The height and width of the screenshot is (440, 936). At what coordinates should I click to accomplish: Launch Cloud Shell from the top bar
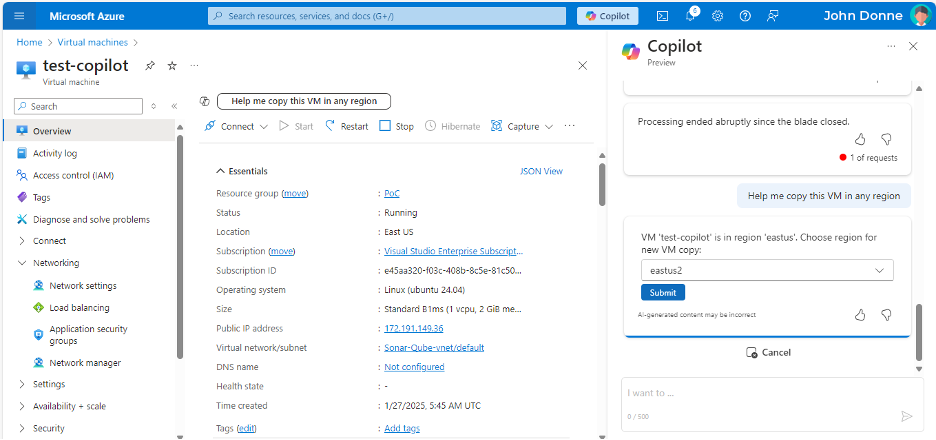[662, 16]
